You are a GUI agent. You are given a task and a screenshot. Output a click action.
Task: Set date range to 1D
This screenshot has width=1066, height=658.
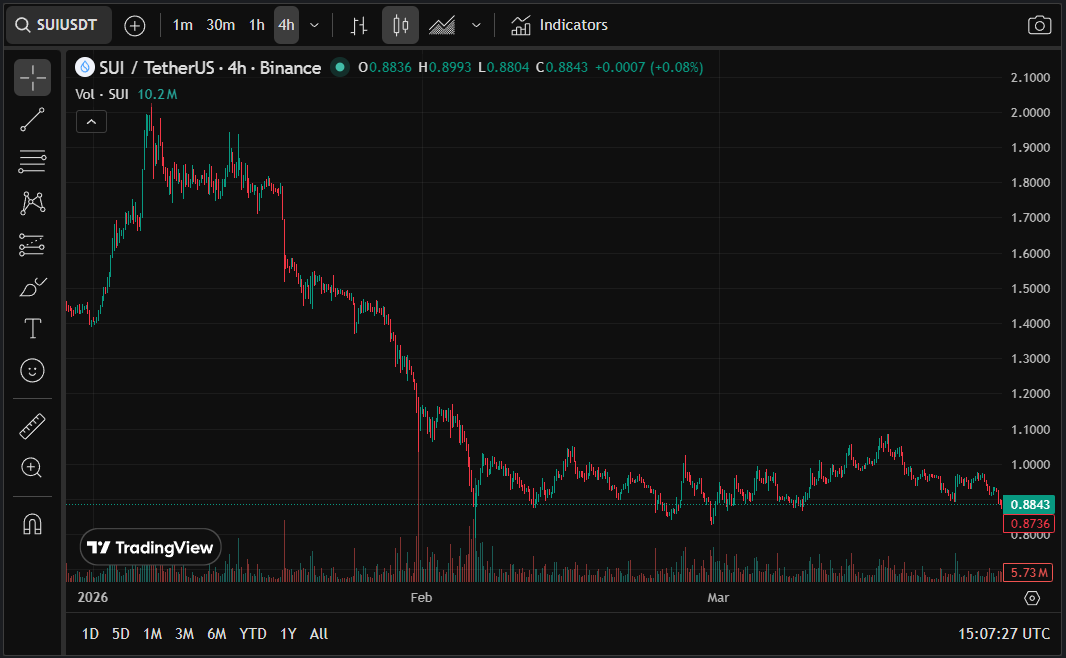coord(90,634)
